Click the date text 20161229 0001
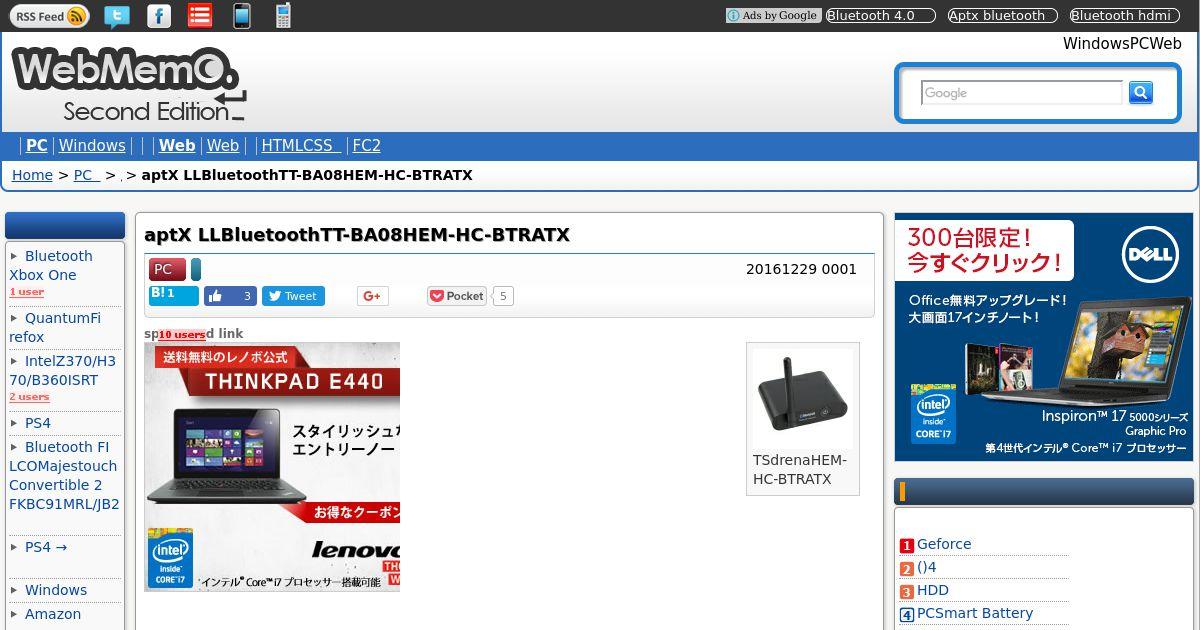 (x=801, y=269)
